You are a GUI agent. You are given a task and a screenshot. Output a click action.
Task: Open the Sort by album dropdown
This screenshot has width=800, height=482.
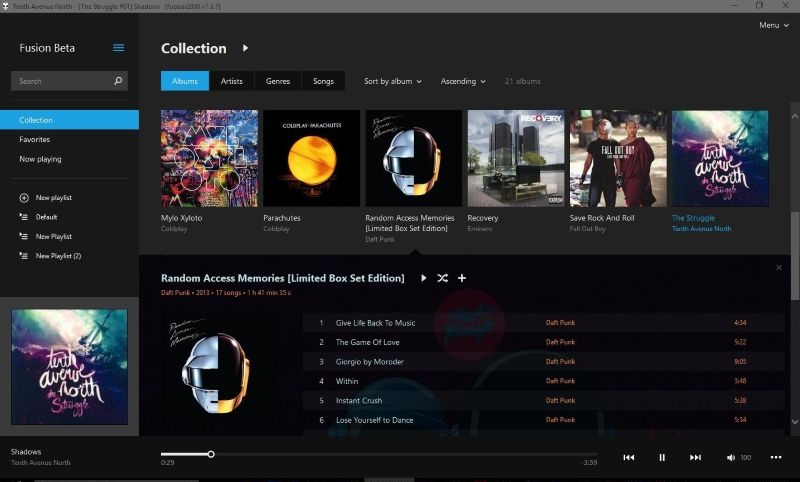pos(393,81)
